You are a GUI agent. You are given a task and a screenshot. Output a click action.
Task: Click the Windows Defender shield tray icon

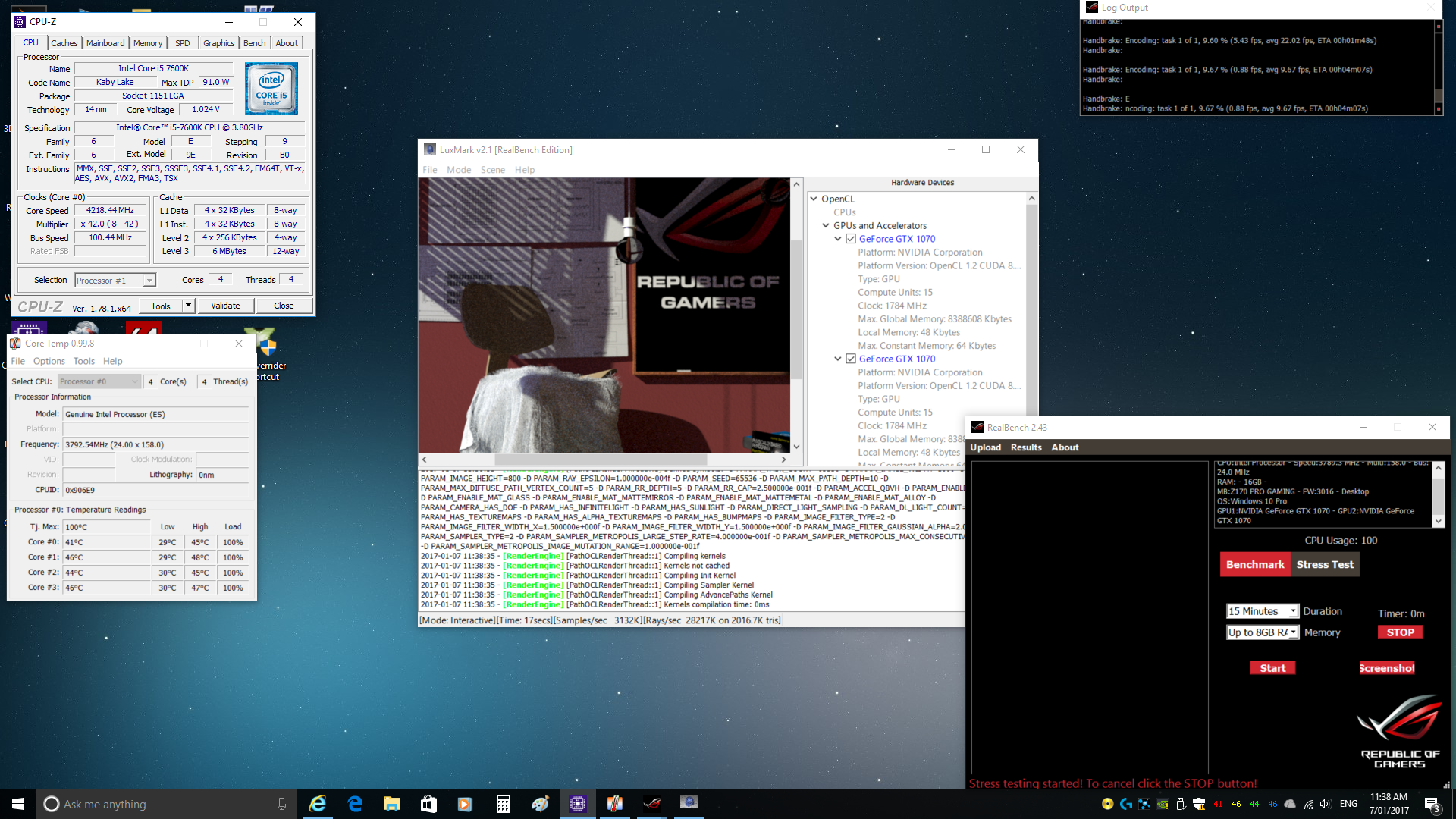(1199, 804)
